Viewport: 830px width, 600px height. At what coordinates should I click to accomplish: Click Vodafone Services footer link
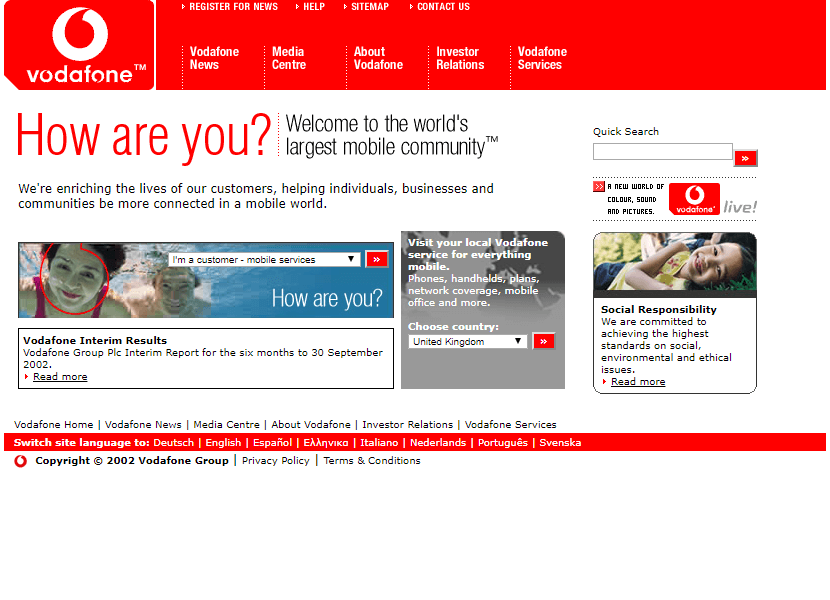tap(510, 425)
